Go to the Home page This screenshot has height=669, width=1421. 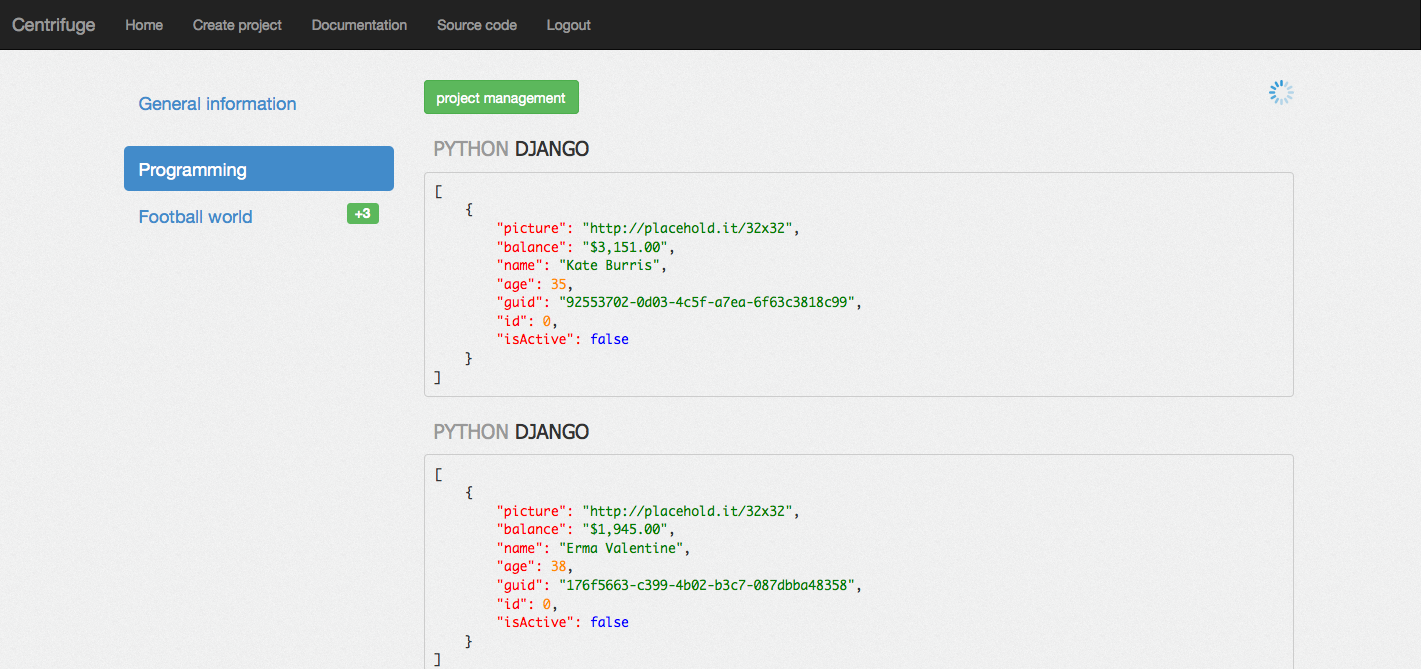(144, 25)
